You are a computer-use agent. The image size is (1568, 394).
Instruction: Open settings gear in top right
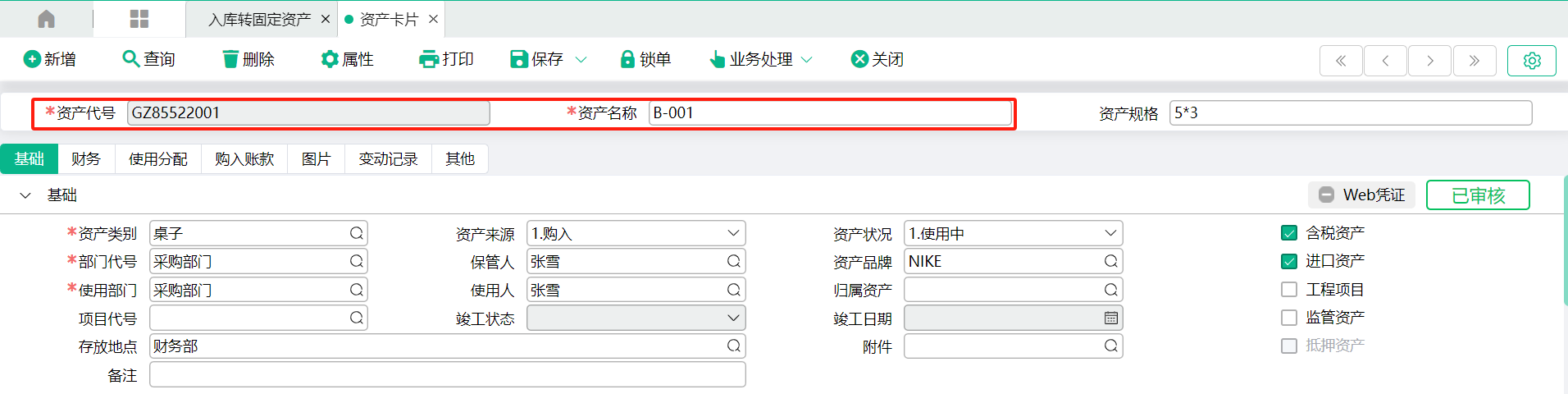1531,61
